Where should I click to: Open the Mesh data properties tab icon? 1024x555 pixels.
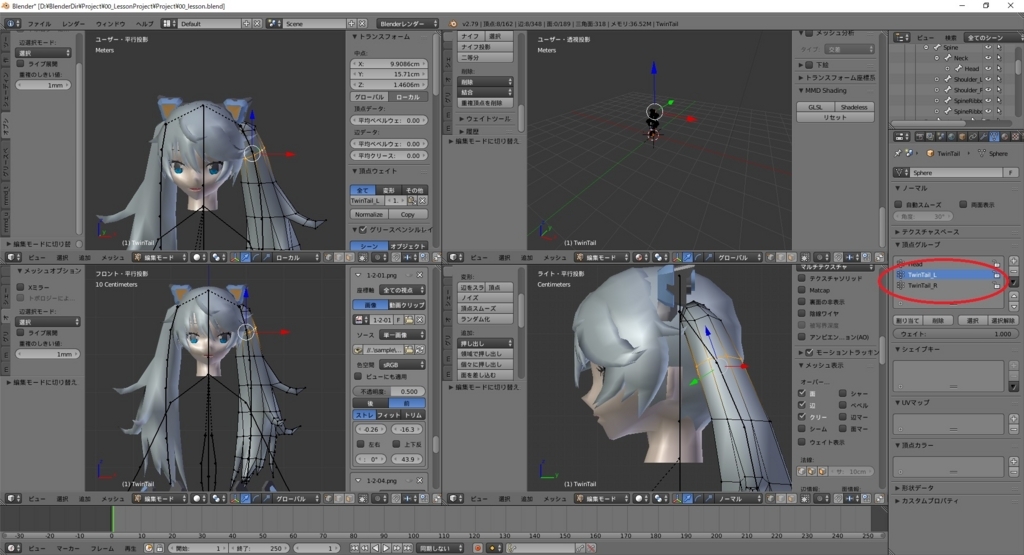coord(994,137)
